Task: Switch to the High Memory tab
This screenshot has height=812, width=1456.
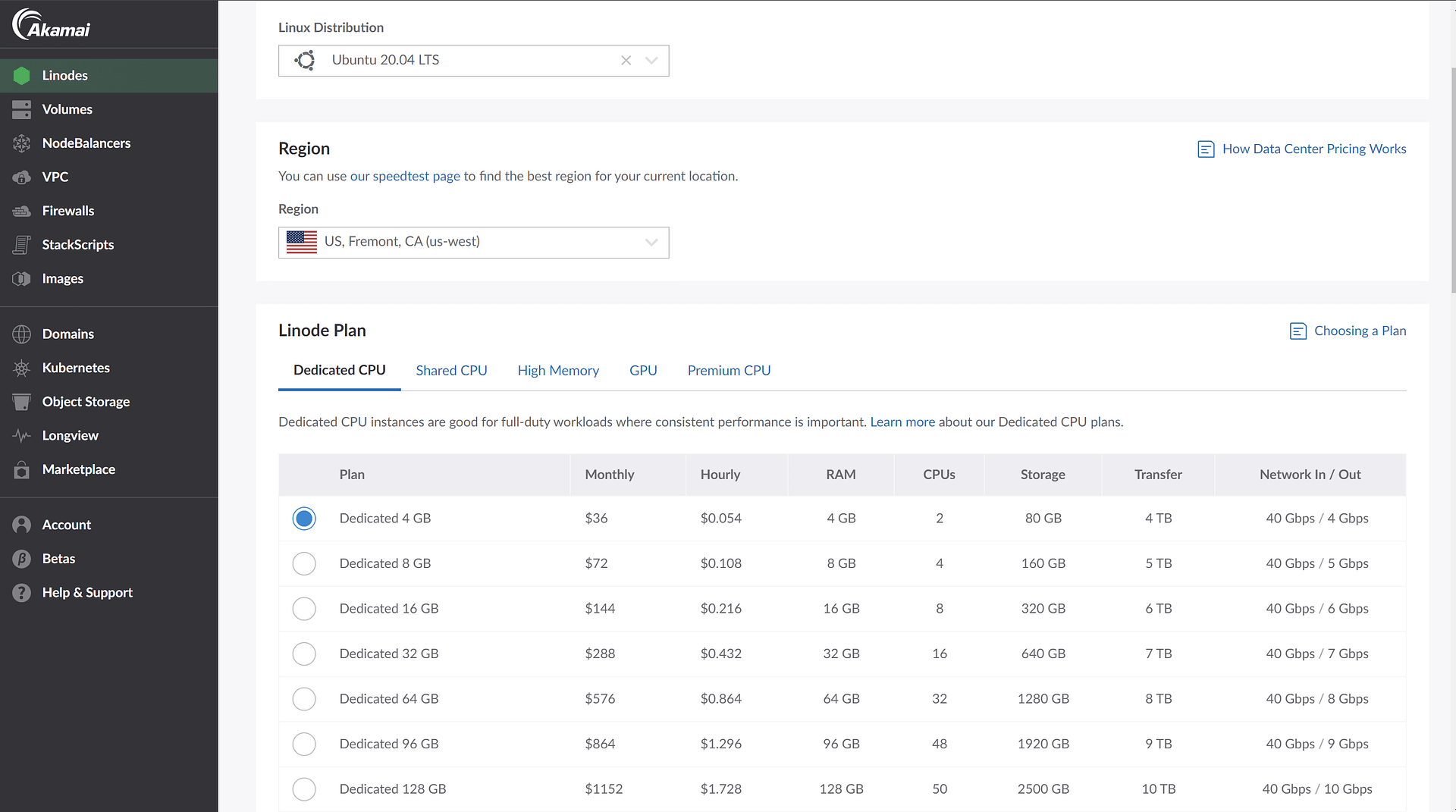Action: coord(558,371)
